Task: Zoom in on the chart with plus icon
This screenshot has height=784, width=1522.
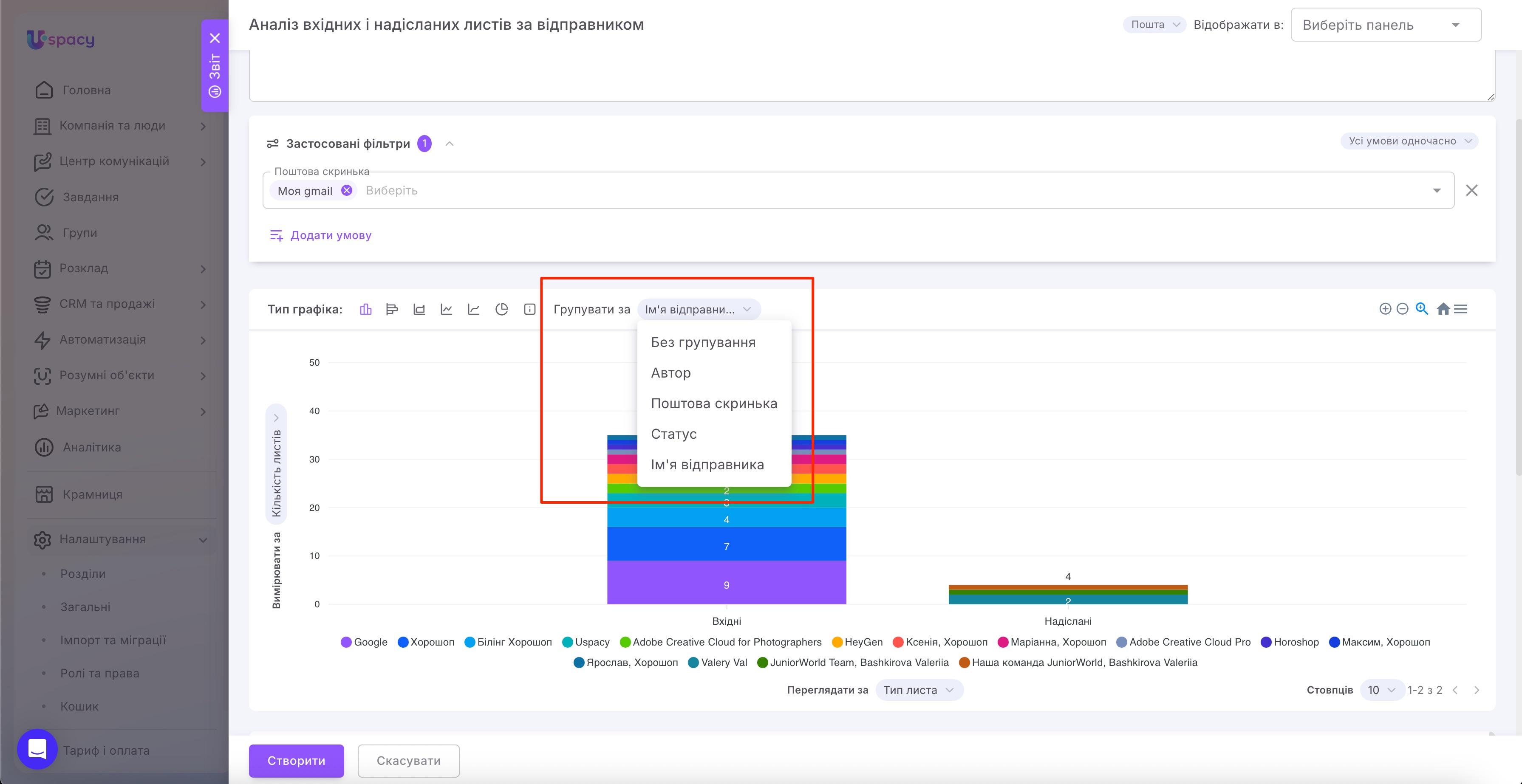Action: pos(1385,309)
